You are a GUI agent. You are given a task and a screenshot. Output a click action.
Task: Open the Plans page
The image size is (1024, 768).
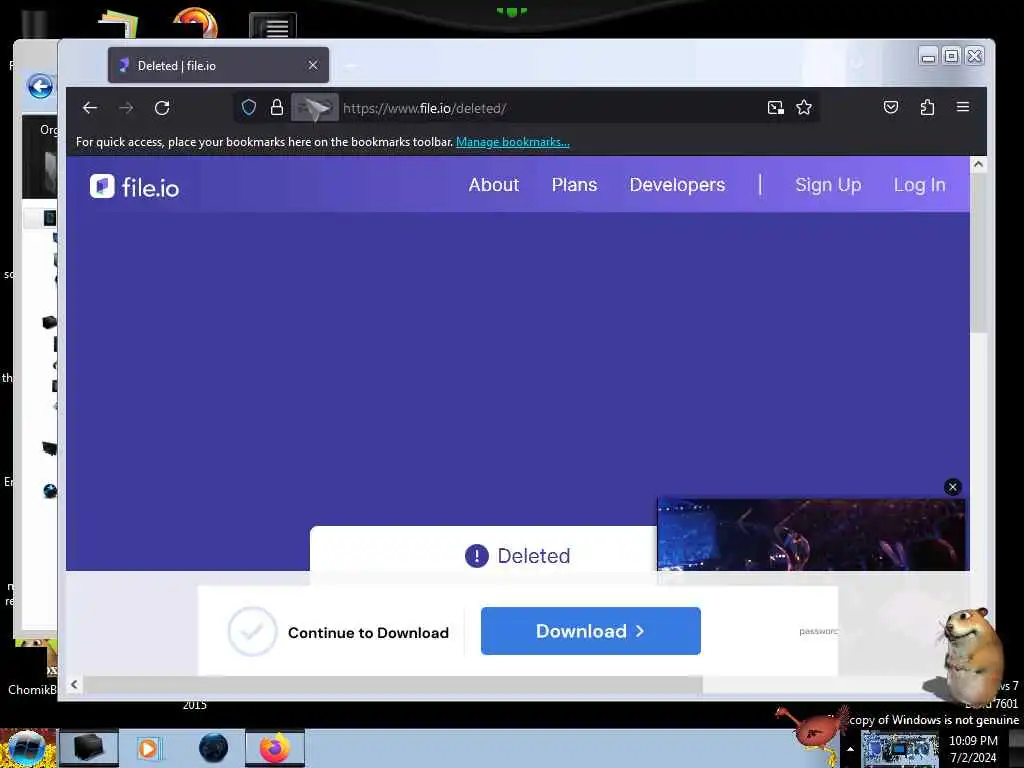tap(574, 185)
